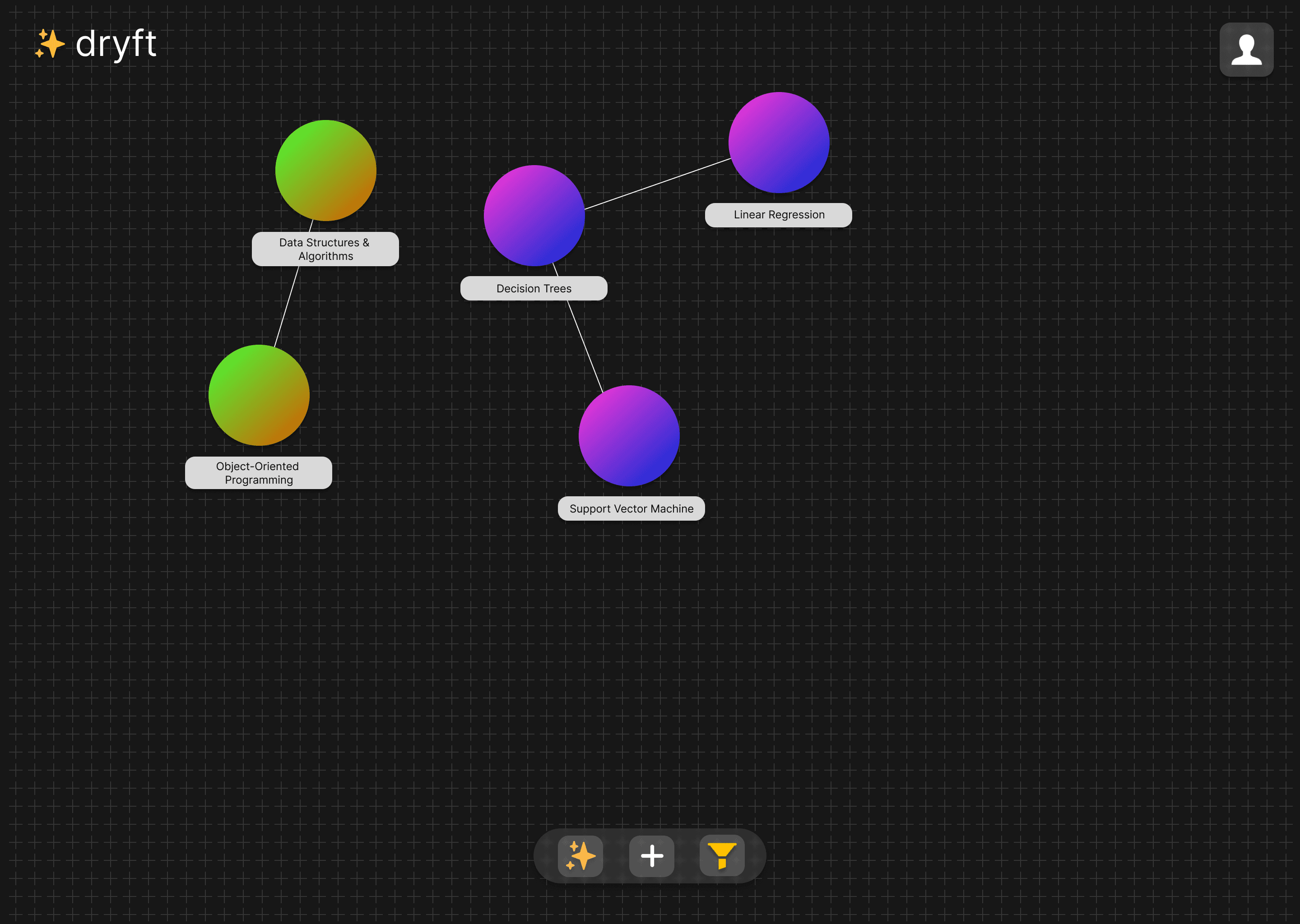Screen dimensions: 1300x924
Task: Select the Support Vector Machine circle node
Action: pyautogui.click(x=629, y=435)
